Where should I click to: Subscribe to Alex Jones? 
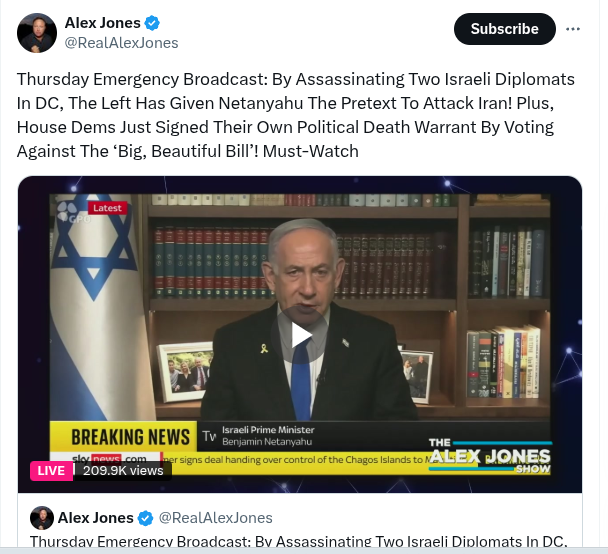pyautogui.click(x=504, y=29)
